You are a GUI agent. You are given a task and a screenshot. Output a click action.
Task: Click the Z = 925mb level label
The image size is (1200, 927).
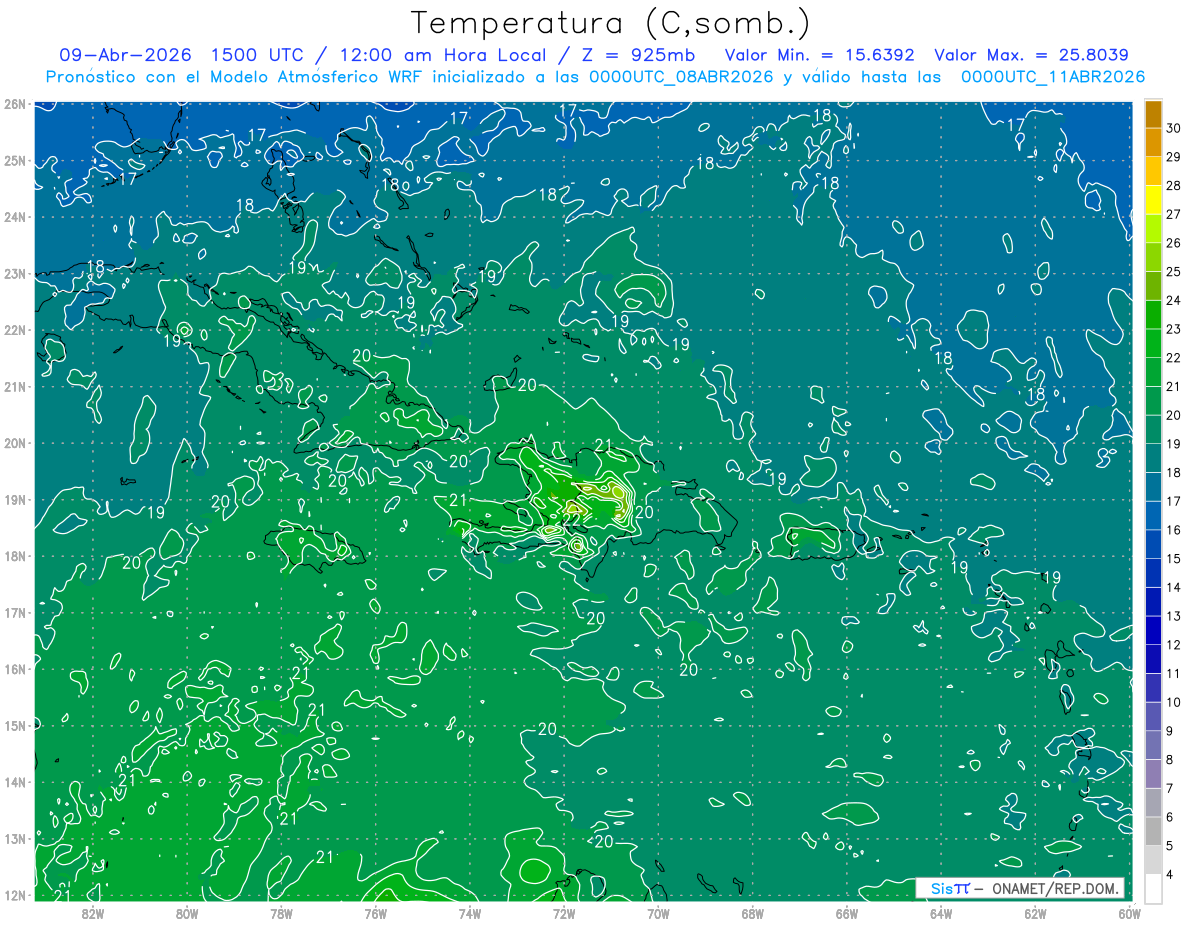(x=641, y=55)
